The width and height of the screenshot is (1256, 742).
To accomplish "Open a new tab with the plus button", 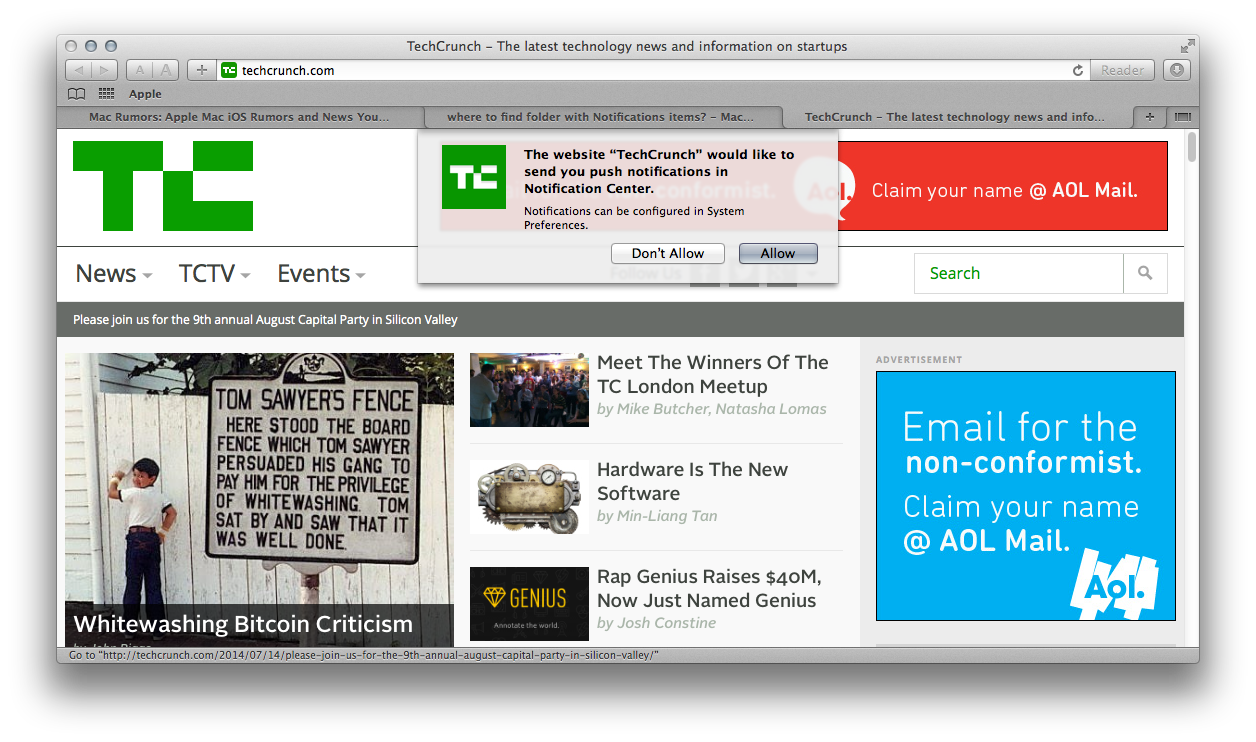I will click(1149, 117).
